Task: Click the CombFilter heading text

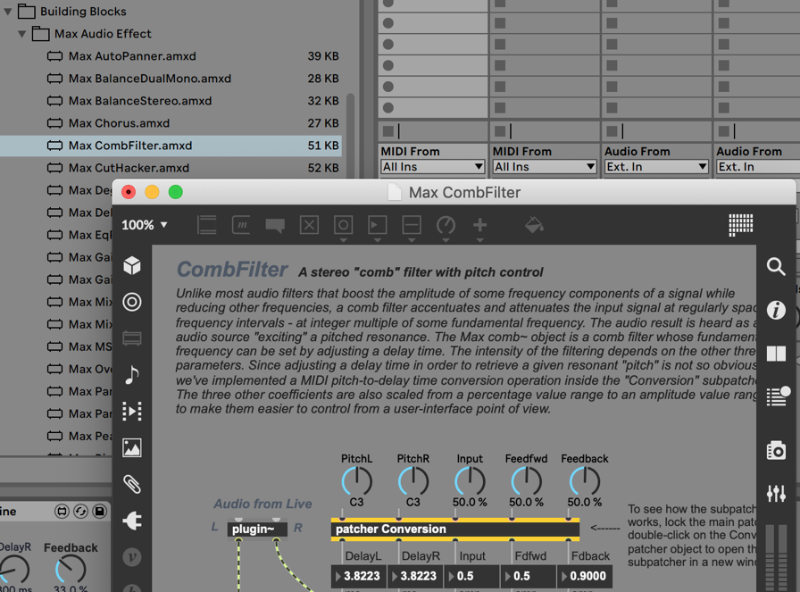Action: click(x=232, y=269)
